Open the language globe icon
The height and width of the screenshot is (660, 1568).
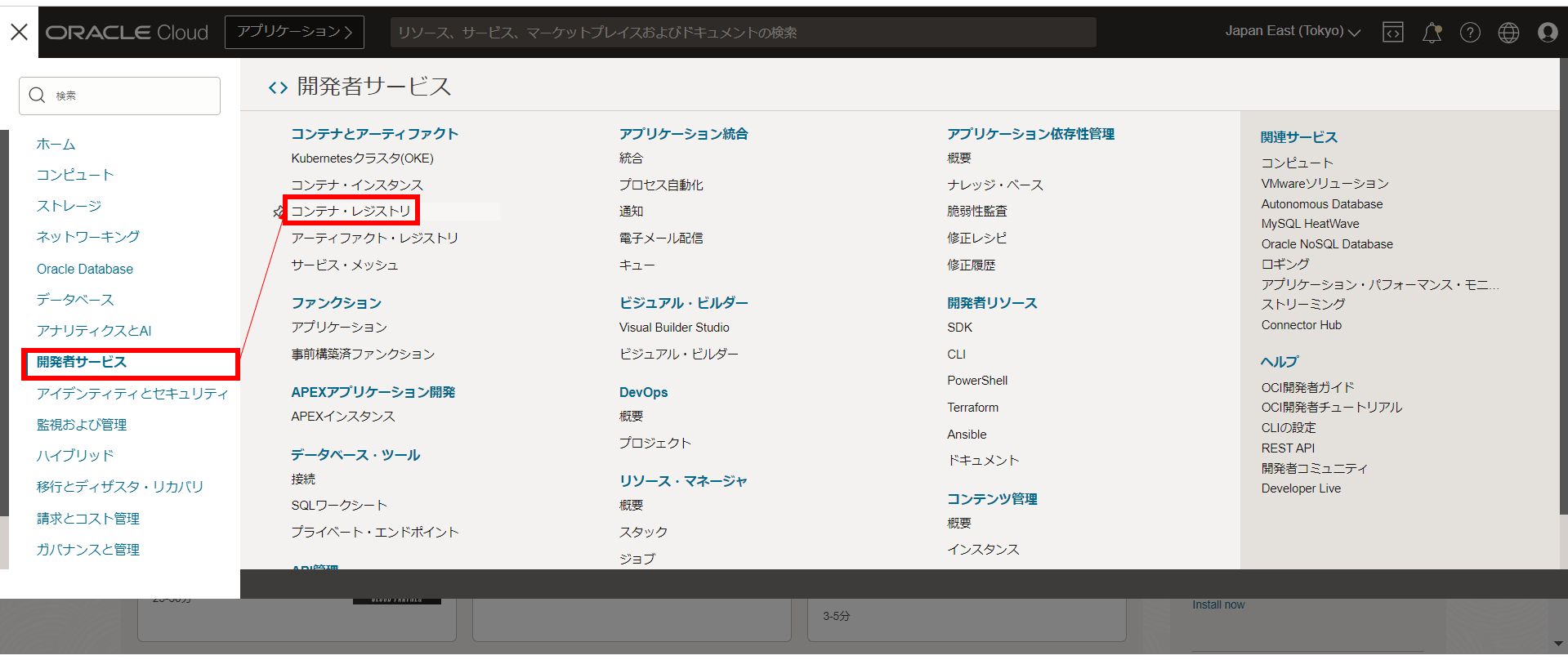1508,32
